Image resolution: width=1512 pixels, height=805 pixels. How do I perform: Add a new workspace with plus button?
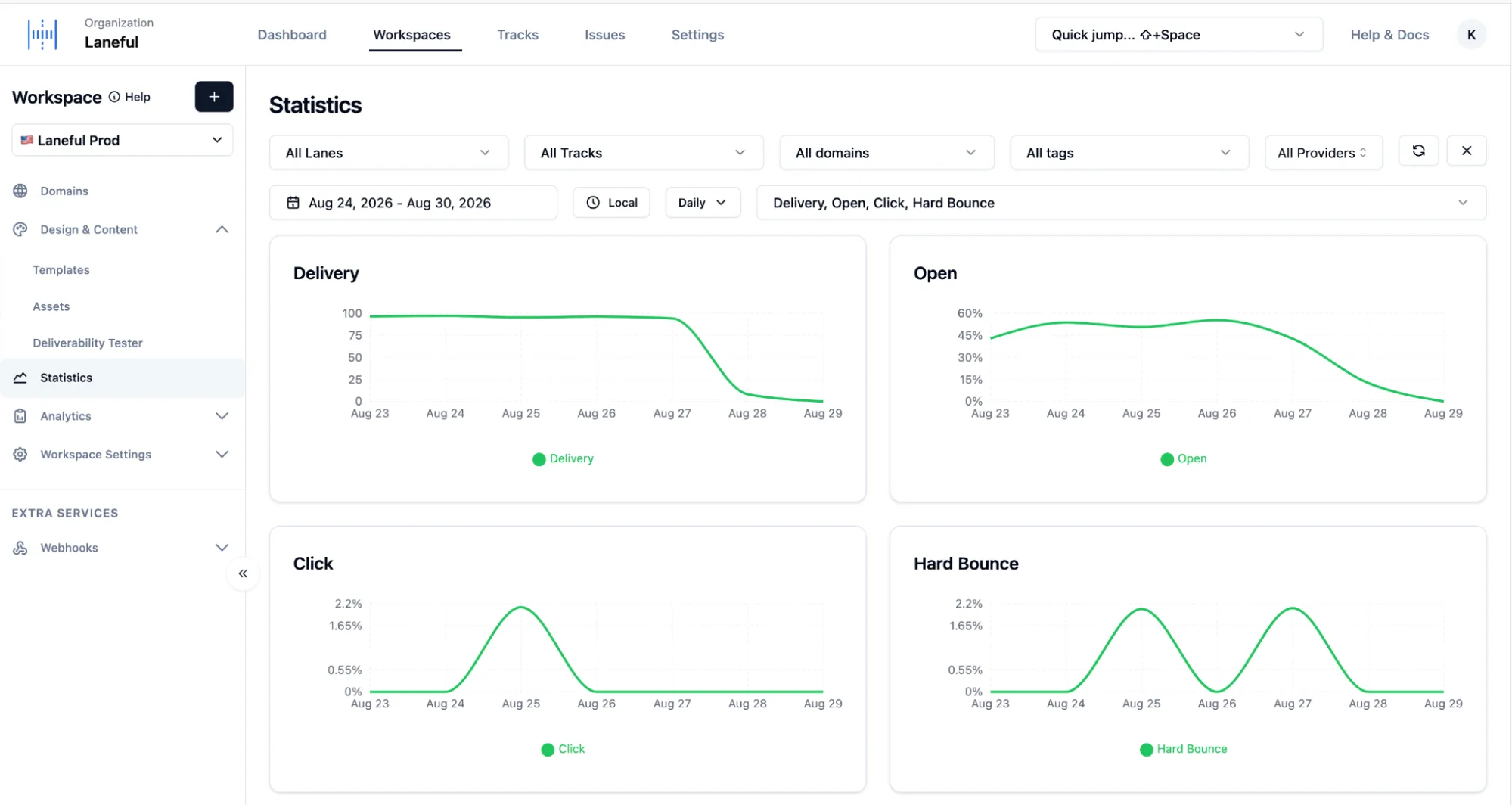pyautogui.click(x=214, y=97)
